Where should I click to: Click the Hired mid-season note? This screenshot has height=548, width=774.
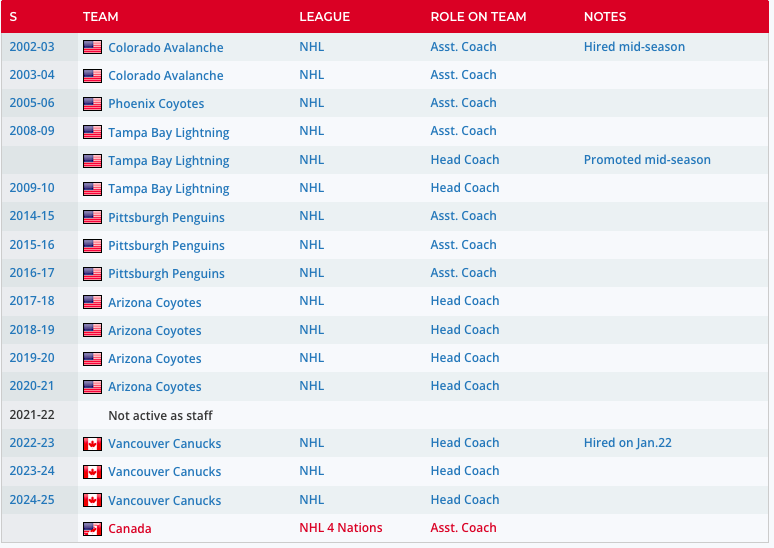point(634,47)
